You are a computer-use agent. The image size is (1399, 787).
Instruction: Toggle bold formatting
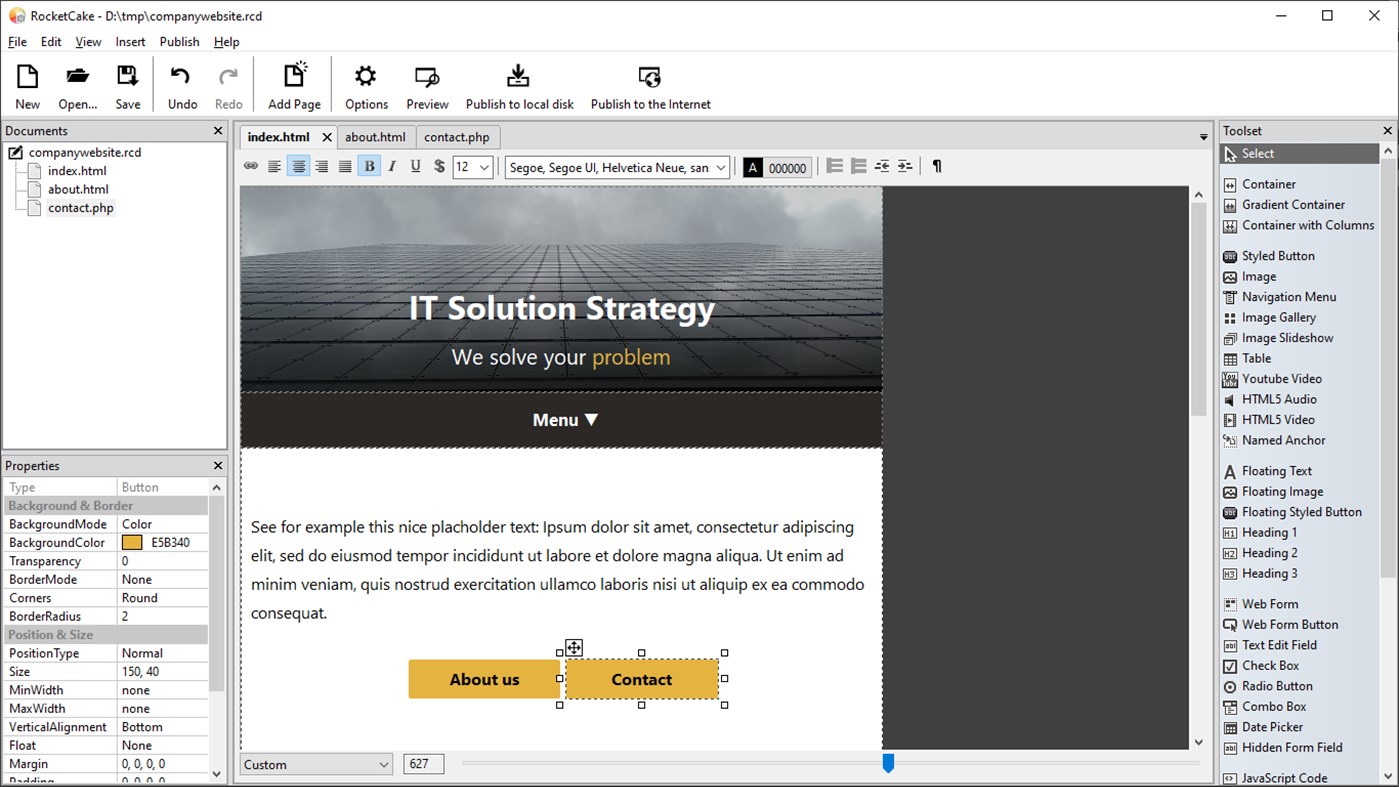coord(369,167)
